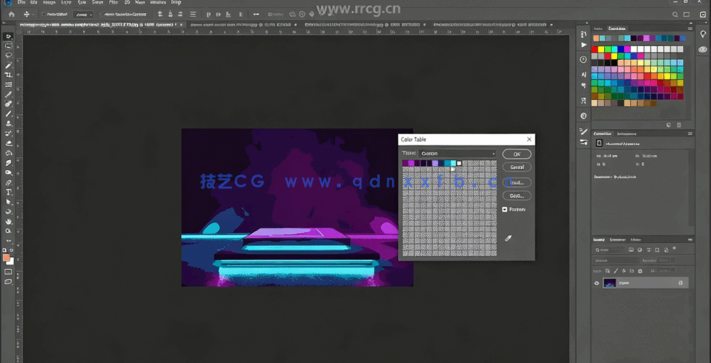Select the Clone Stamp tool
Viewport: 711px width, 363px height.
point(8,124)
